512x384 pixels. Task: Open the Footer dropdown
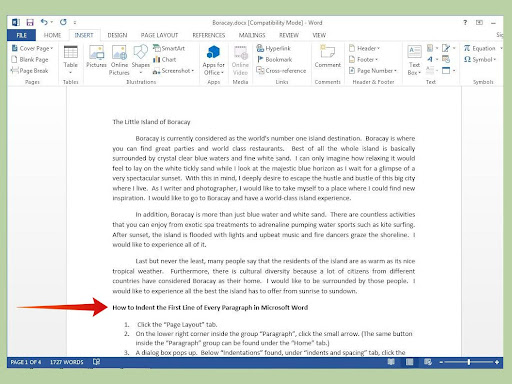click(x=363, y=59)
